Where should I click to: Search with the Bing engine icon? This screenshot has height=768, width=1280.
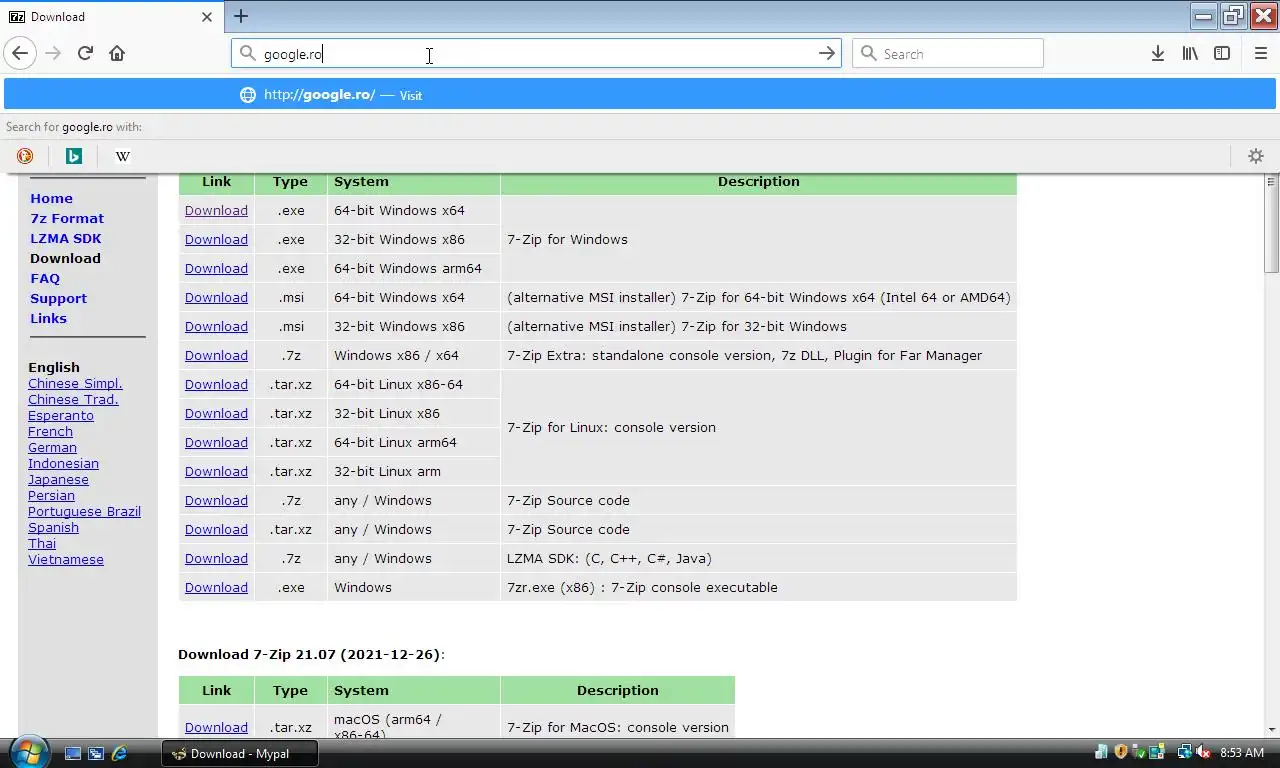(73, 156)
